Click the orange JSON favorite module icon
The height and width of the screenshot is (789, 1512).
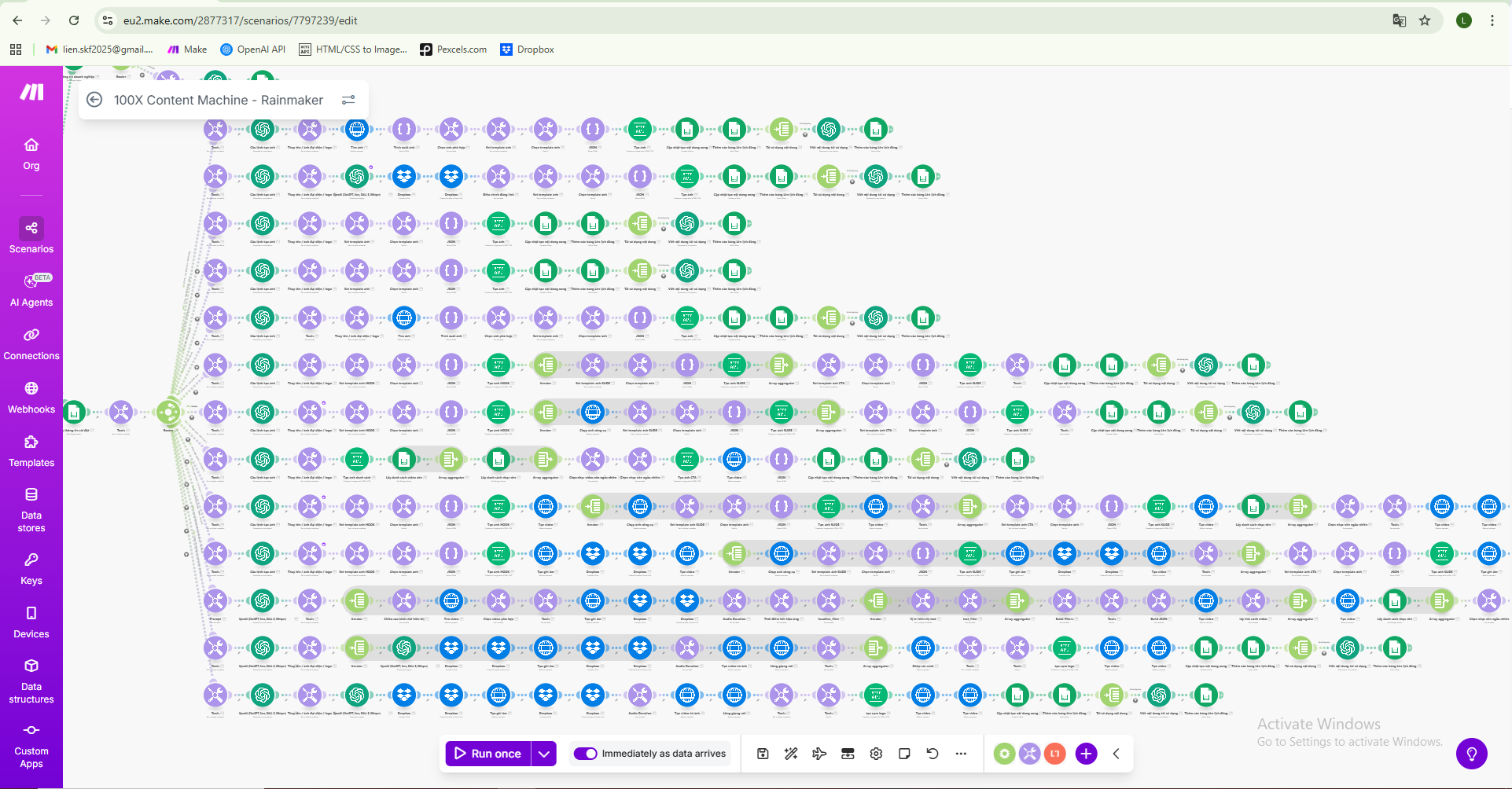click(x=1055, y=754)
